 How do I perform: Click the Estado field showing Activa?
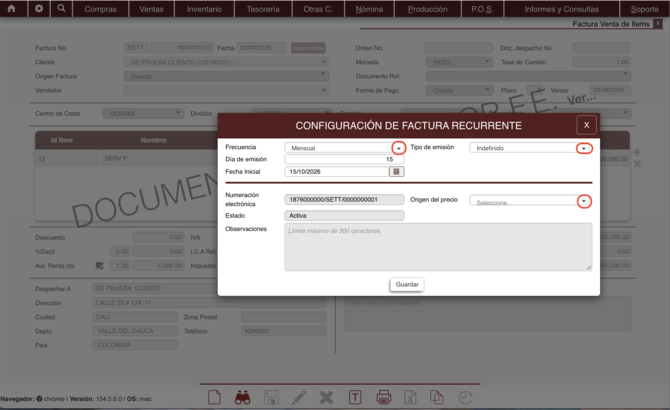344,216
